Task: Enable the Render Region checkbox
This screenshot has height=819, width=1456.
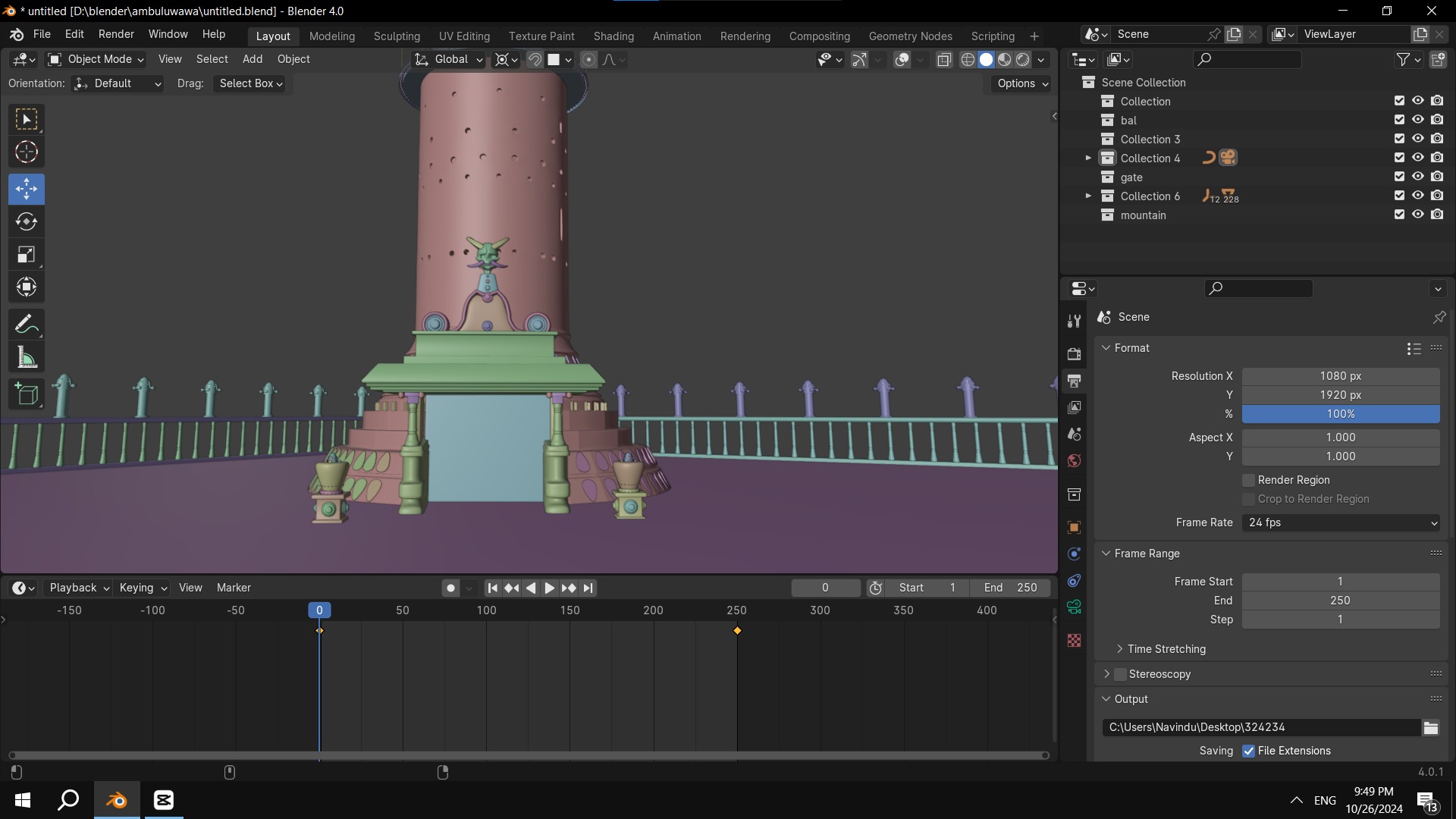Action: pos(1248,480)
